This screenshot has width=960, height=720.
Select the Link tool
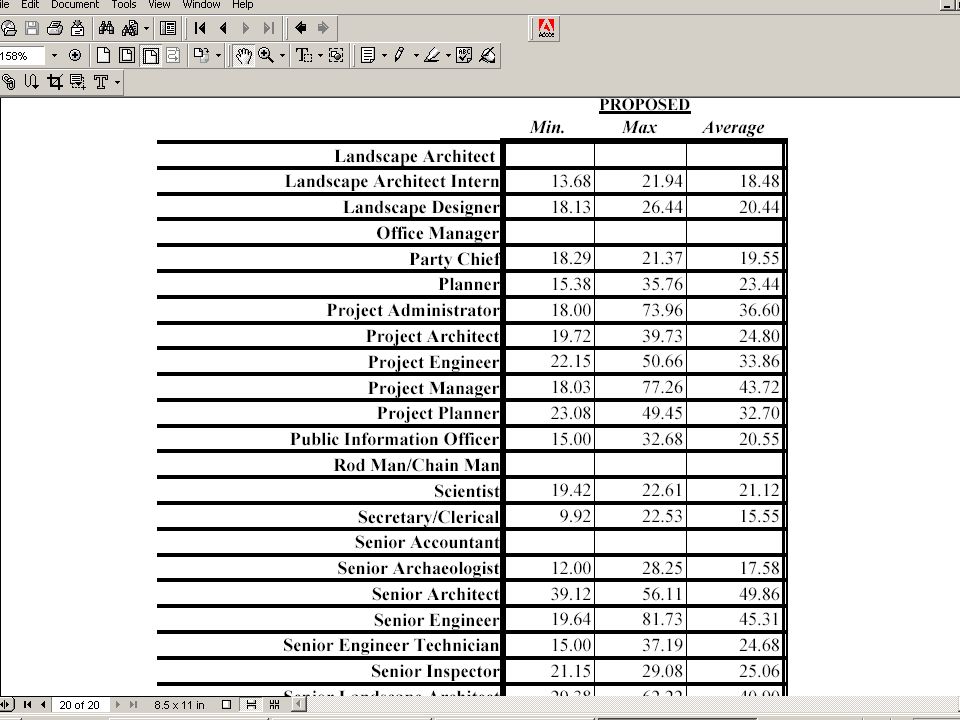click(9, 82)
